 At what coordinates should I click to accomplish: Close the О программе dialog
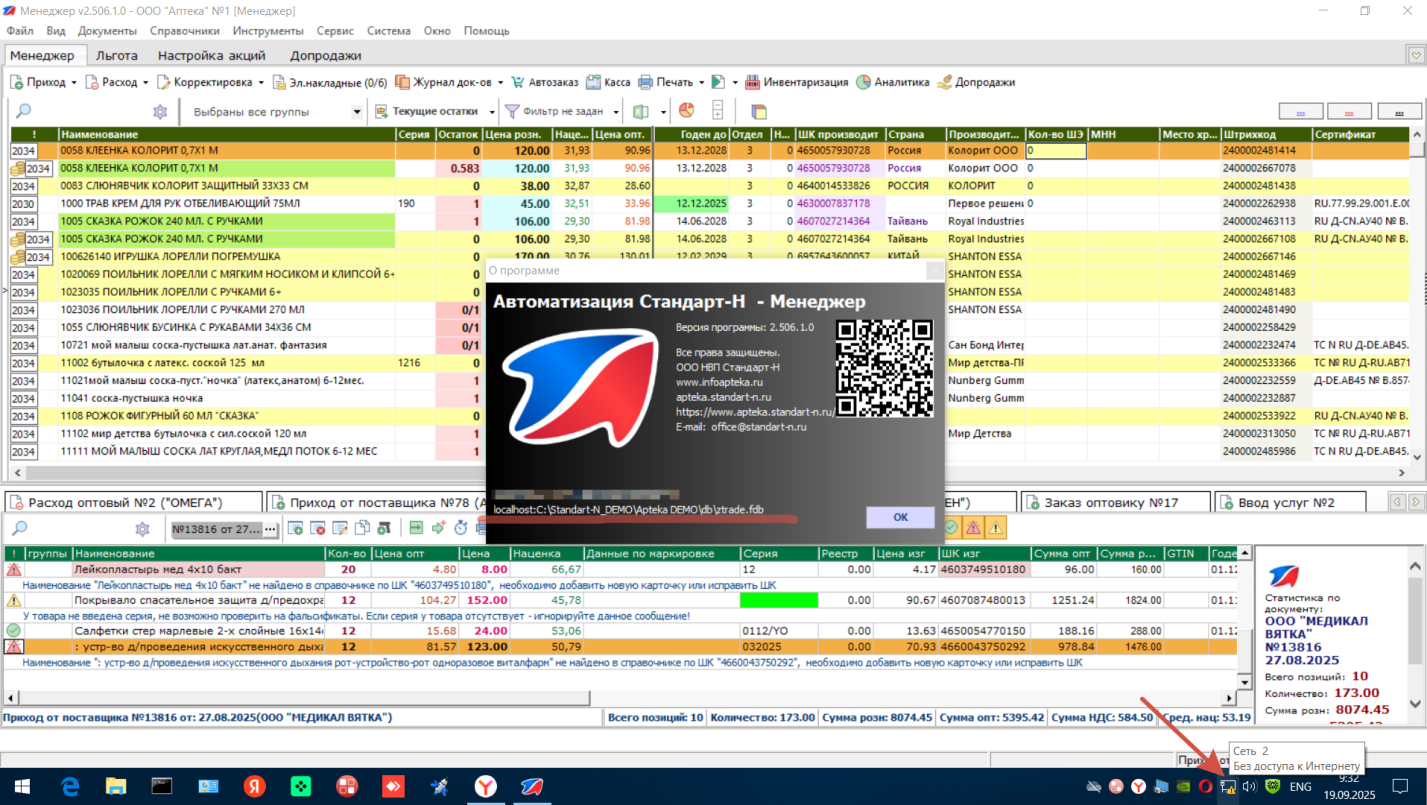point(934,271)
